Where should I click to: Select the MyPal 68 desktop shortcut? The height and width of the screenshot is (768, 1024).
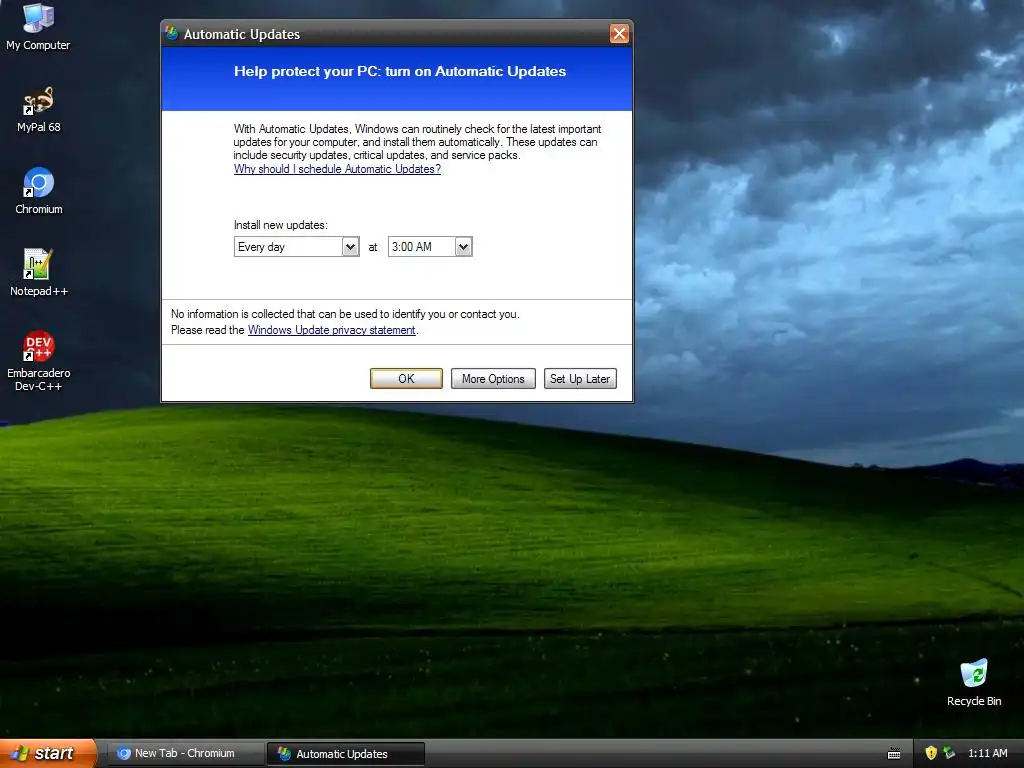pyautogui.click(x=38, y=110)
